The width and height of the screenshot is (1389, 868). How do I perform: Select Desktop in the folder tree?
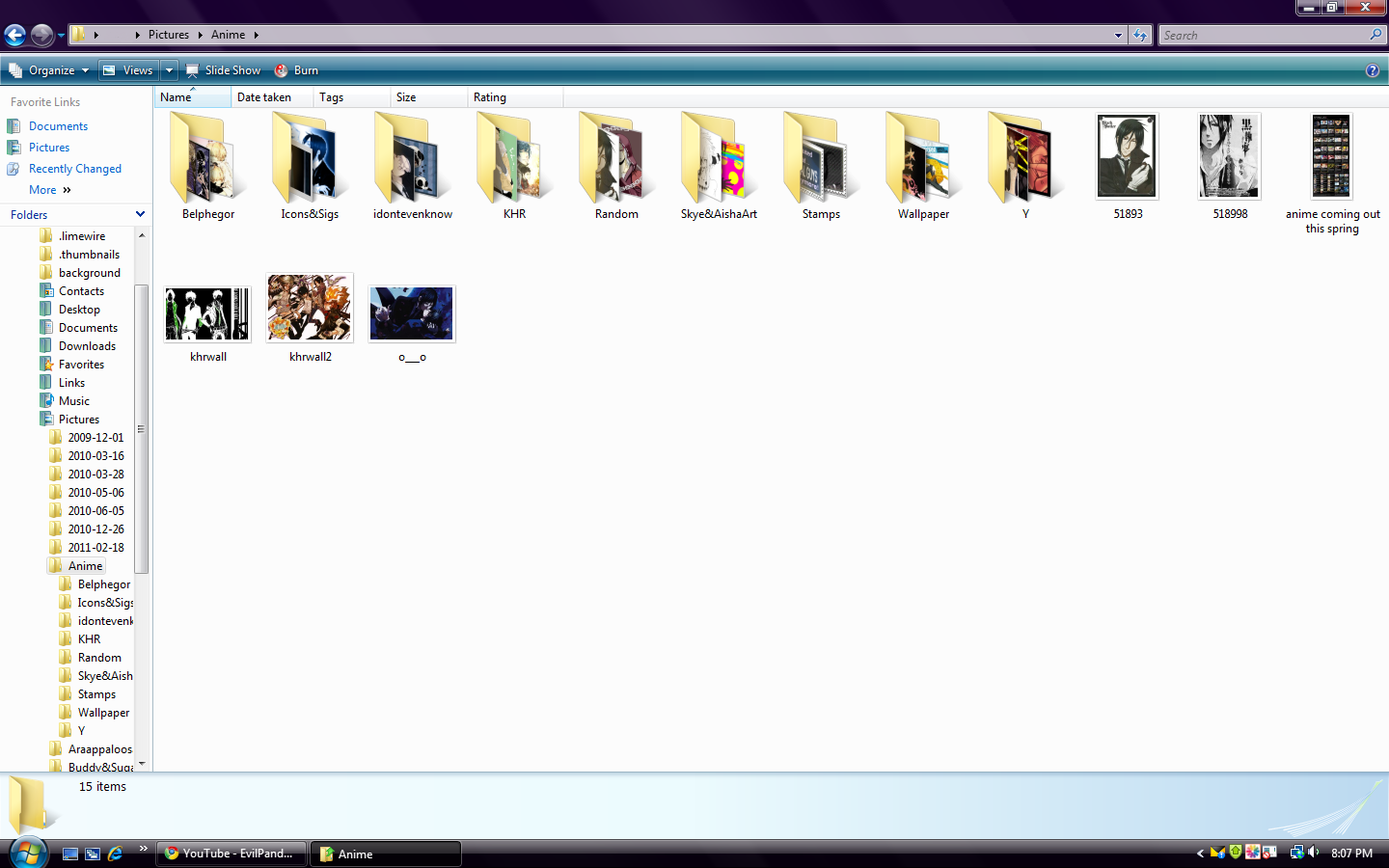79,310
